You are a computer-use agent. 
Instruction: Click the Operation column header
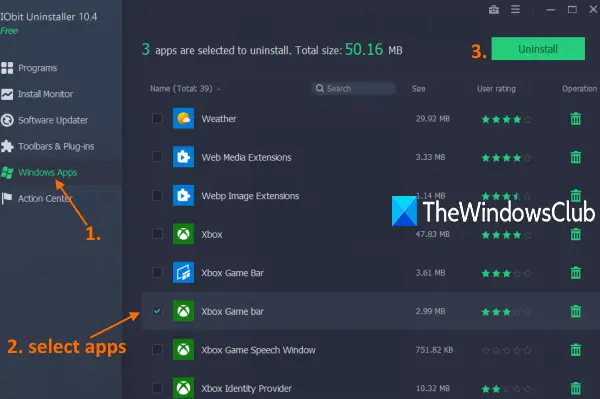click(579, 89)
